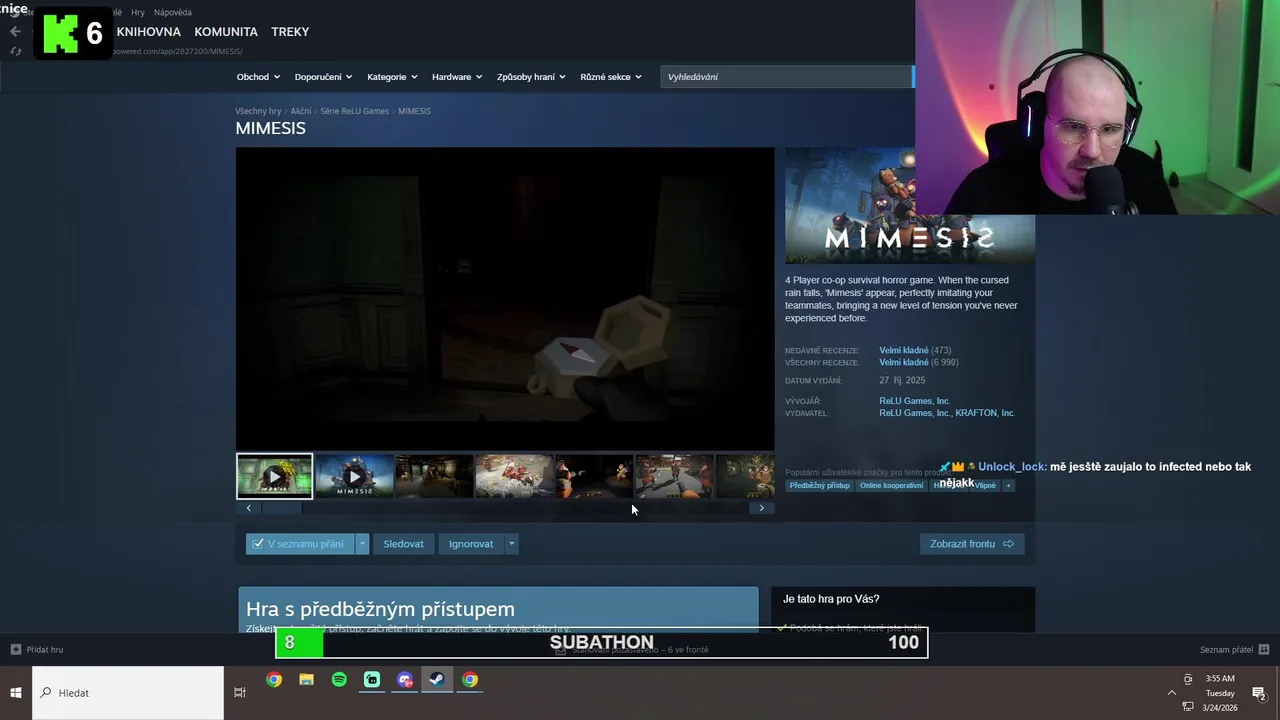
Task: Expand the wishlist button dropdown arrow
Action: click(362, 544)
